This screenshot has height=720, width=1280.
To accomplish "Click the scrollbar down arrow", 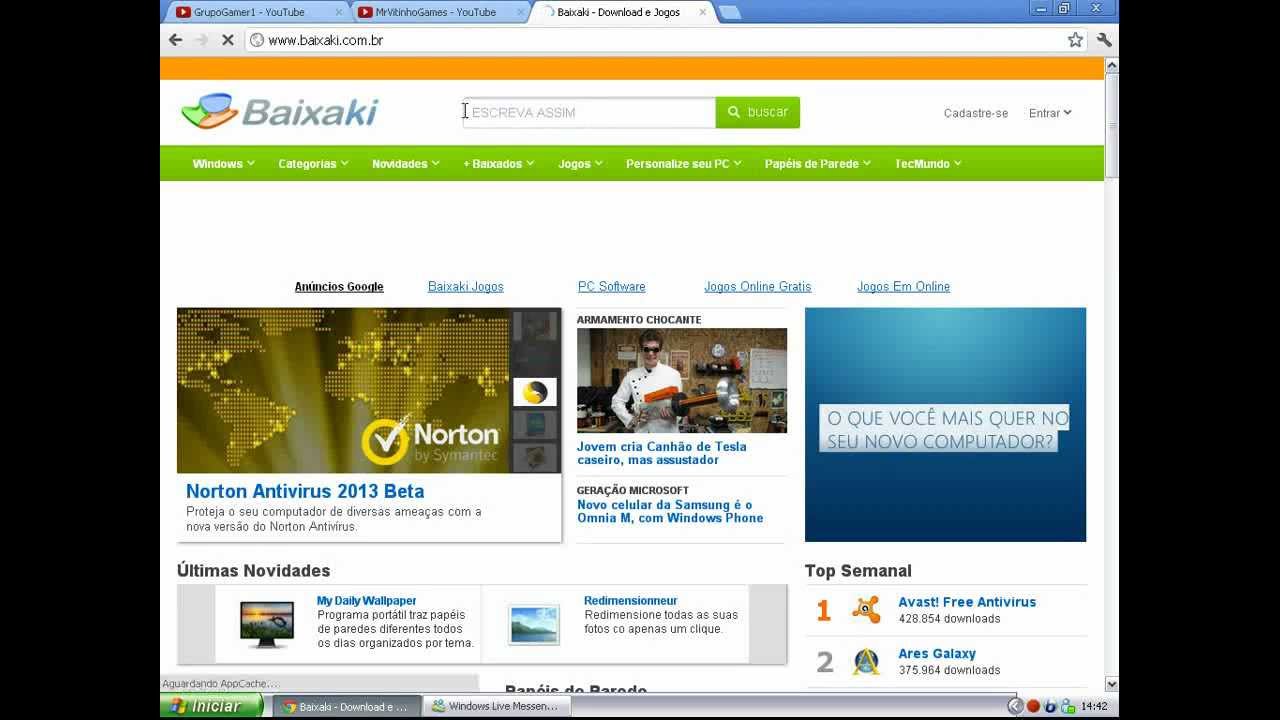I will 1111,684.
